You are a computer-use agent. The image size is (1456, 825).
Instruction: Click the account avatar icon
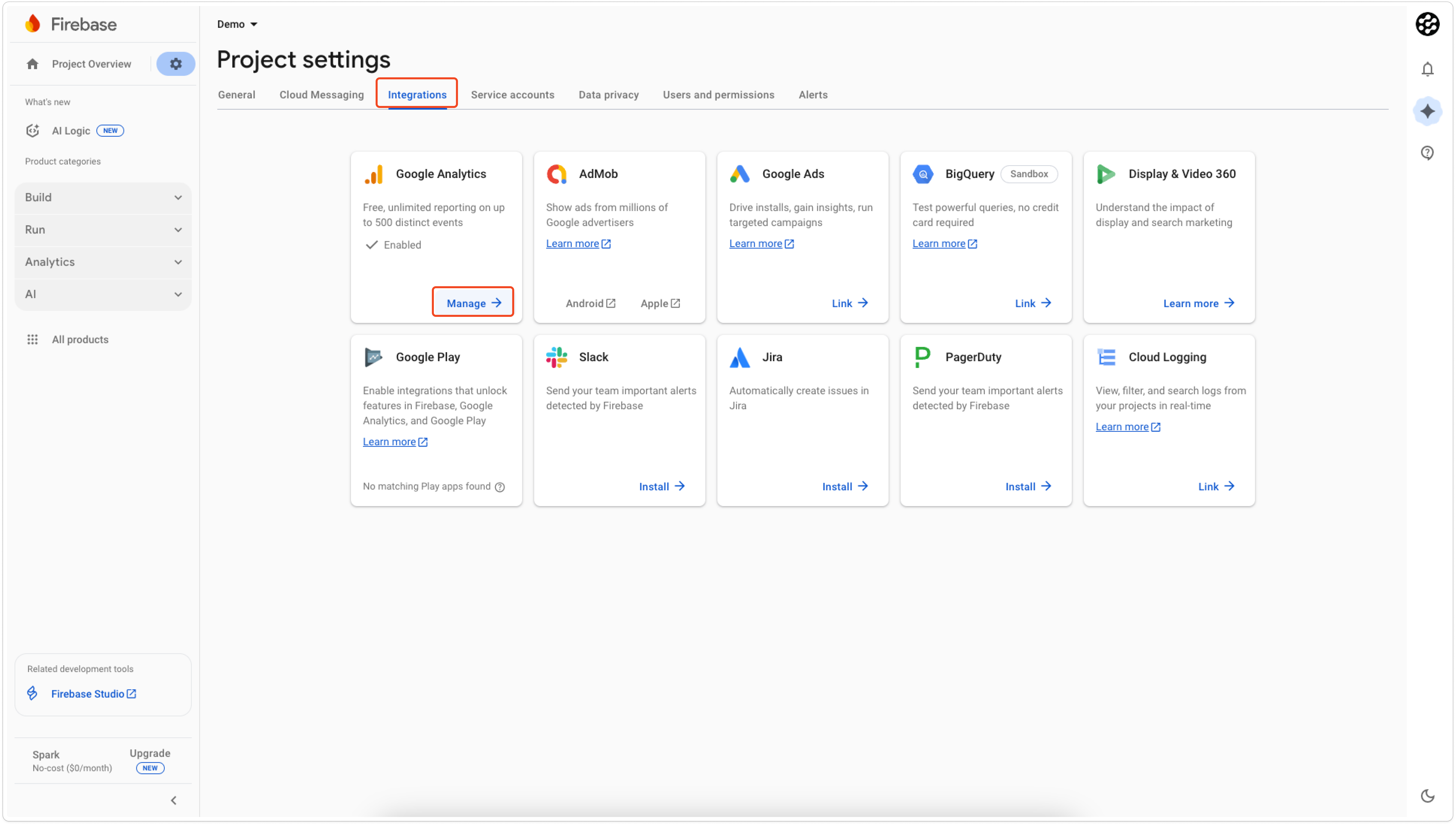pyautogui.click(x=1427, y=24)
